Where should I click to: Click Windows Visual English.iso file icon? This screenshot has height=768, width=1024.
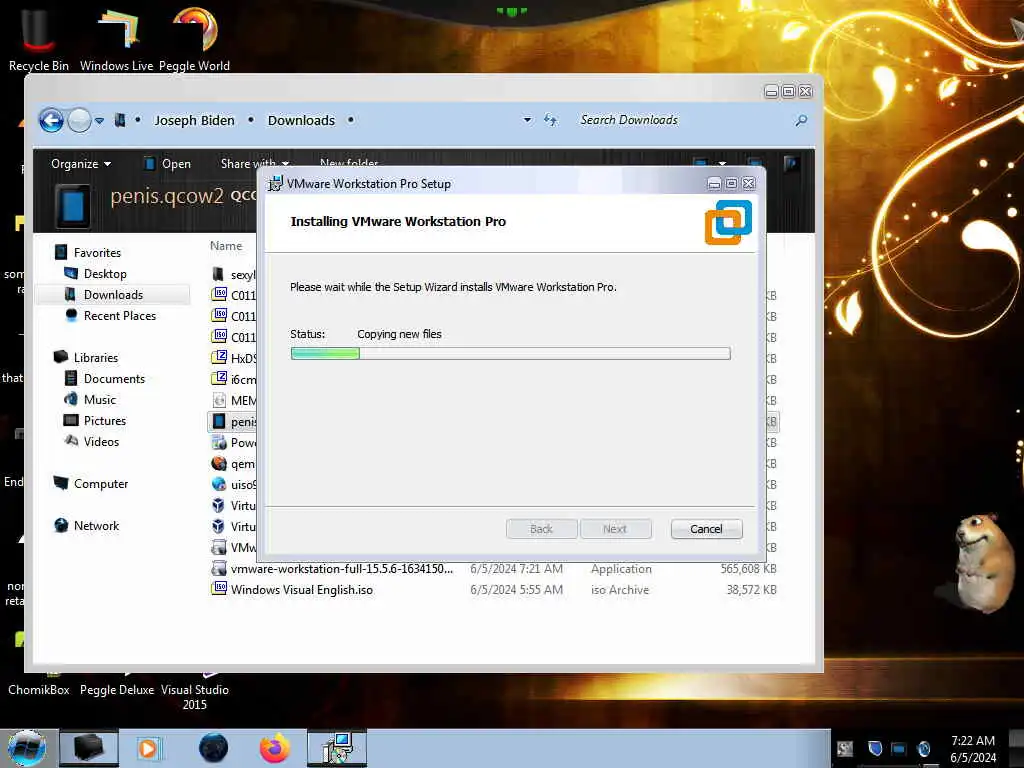(x=219, y=589)
